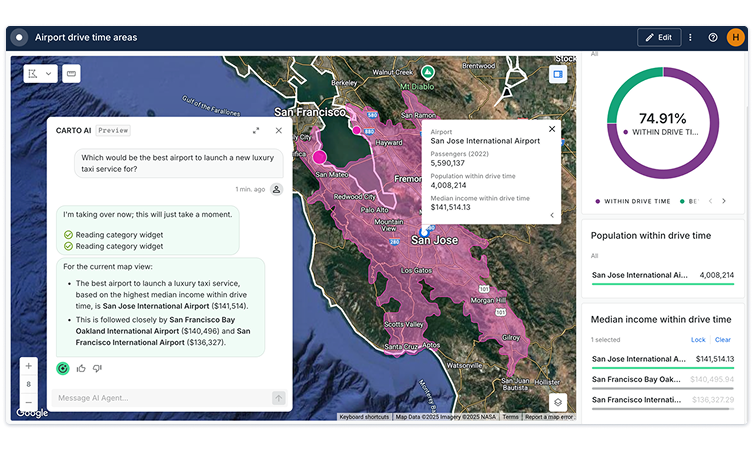Toggle the Within Drive Time legend item
Viewport: 754px width, 450px height.
(632, 201)
